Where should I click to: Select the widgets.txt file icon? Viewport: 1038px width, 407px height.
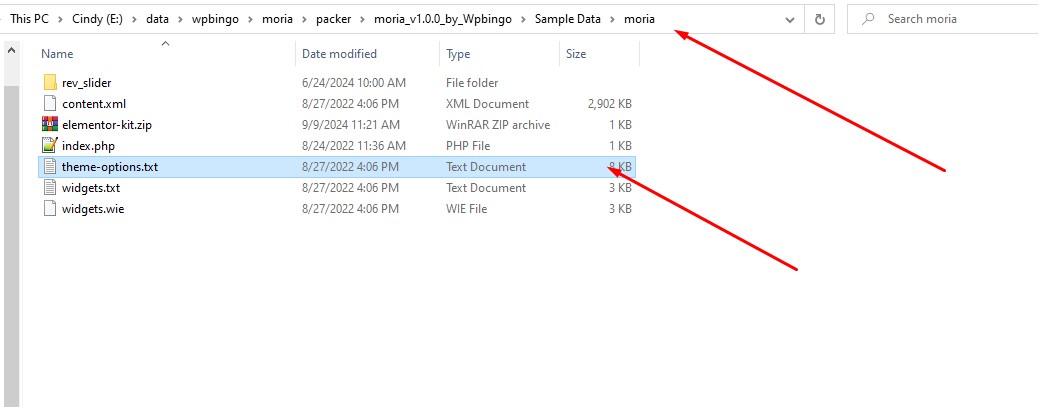click(x=50, y=188)
